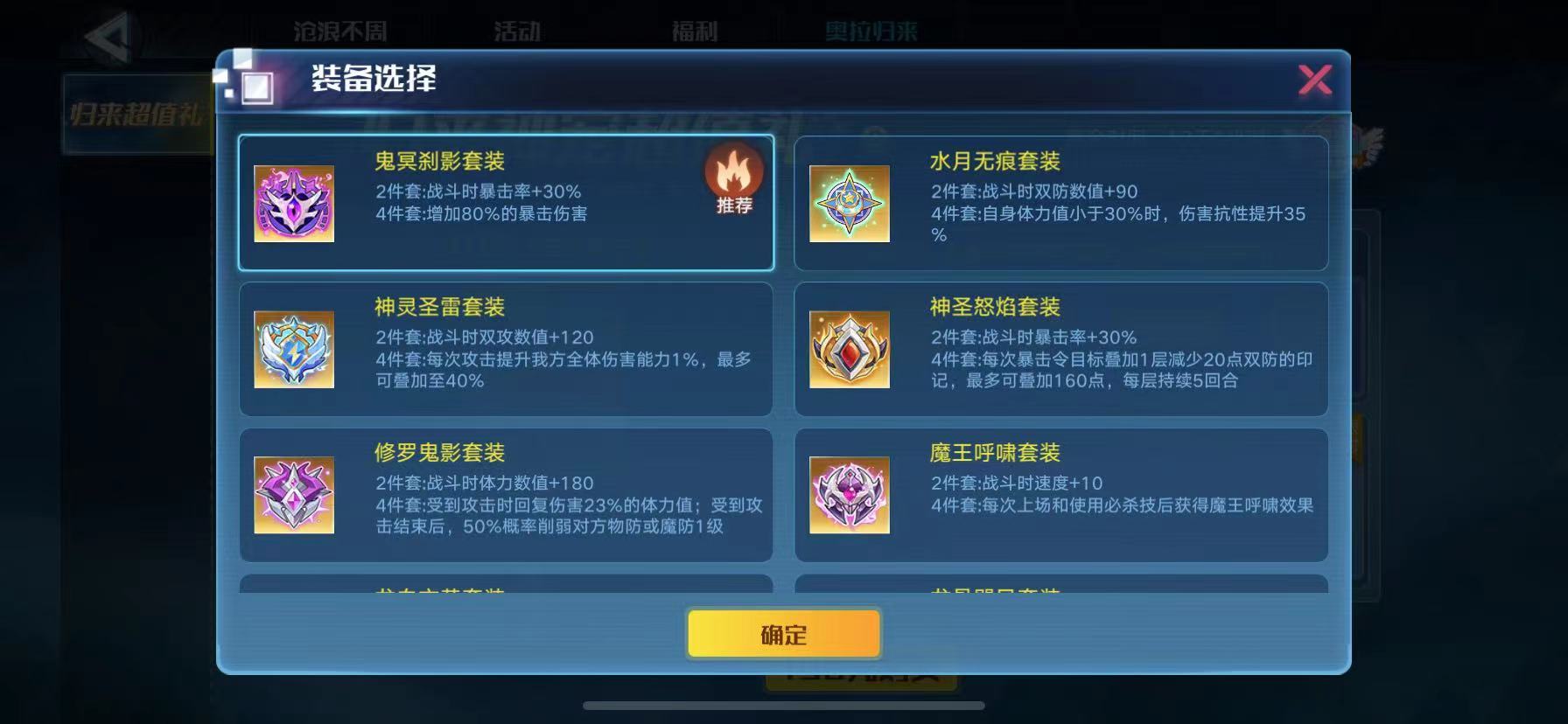Click the 推荐 flame badge
Screen dimensions: 1568x724
click(734, 179)
